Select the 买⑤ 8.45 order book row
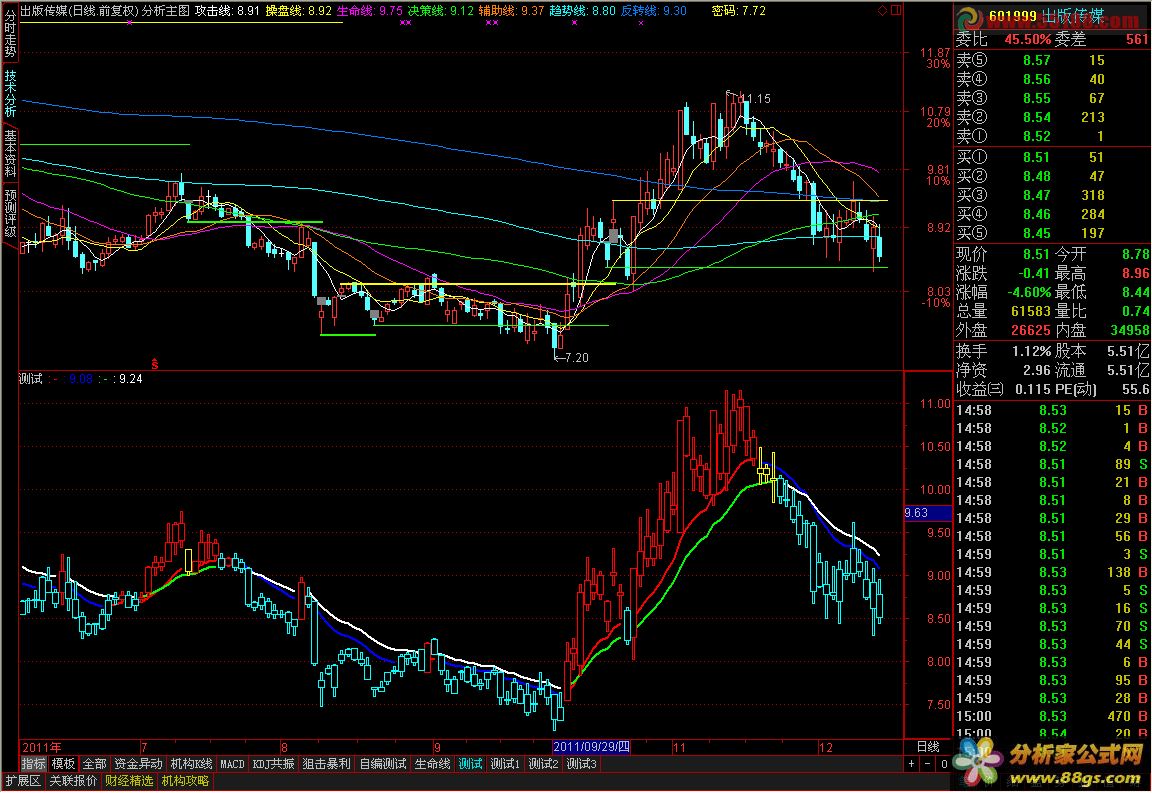This screenshot has width=1152, height=793. pyautogui.click(x=1052, y=234)
